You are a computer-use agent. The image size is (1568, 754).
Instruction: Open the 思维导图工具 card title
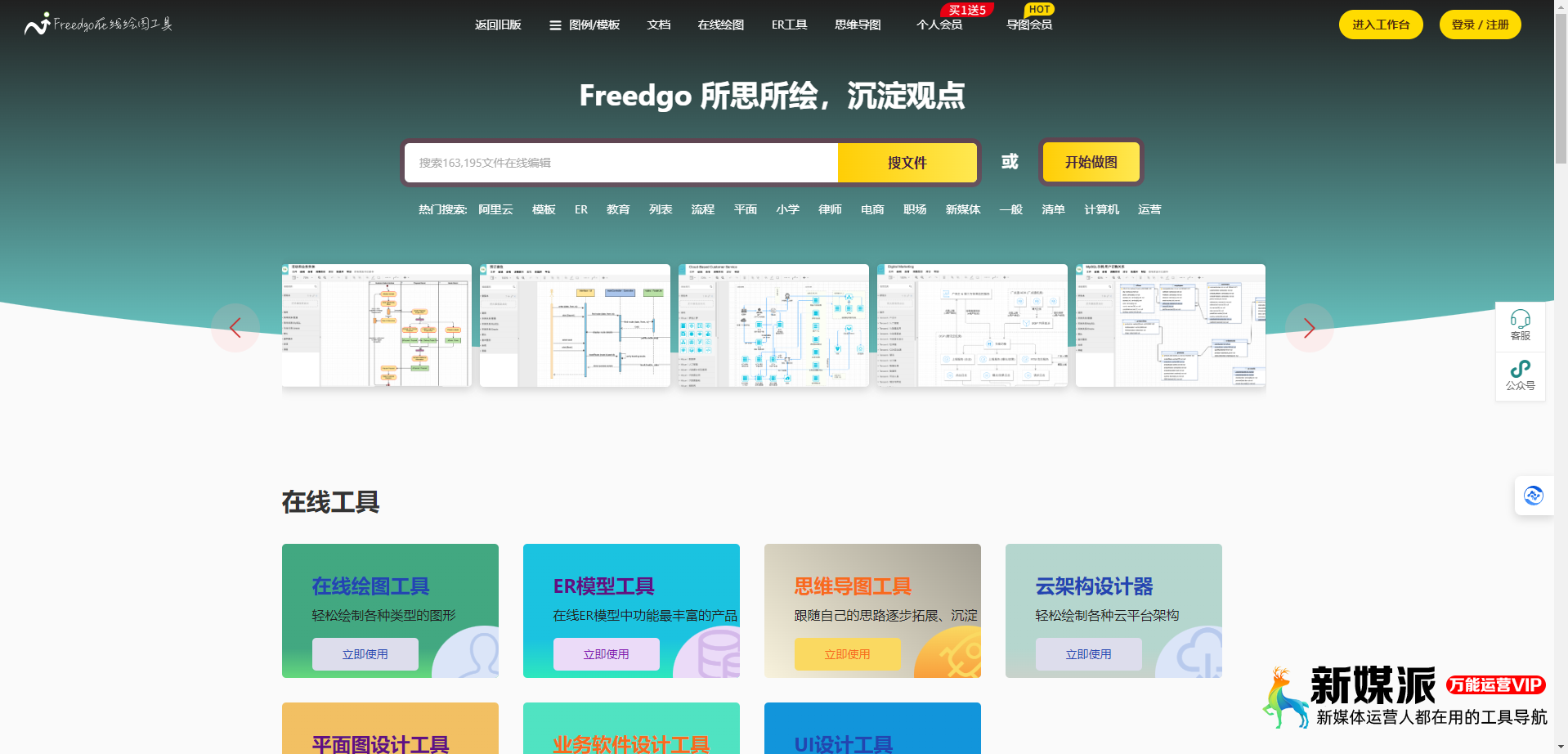[x=853, y=586]
